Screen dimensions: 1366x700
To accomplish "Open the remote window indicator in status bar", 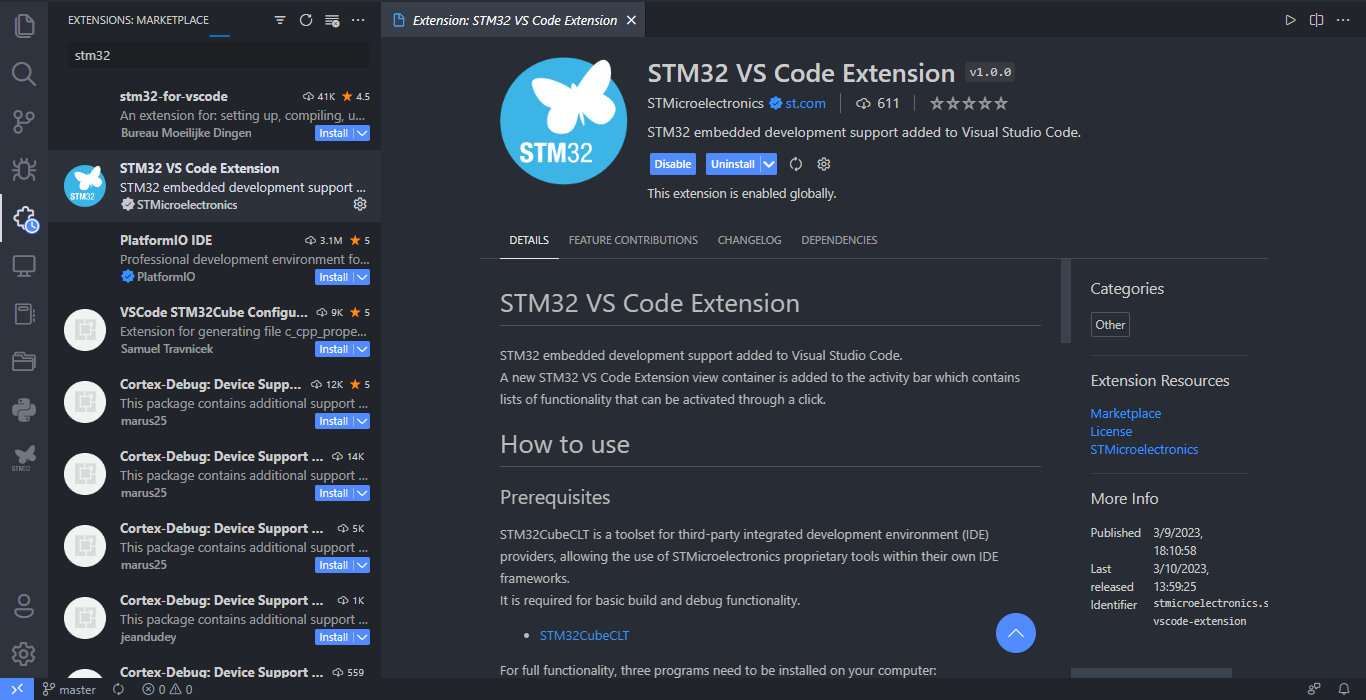I will click(16, 689).
